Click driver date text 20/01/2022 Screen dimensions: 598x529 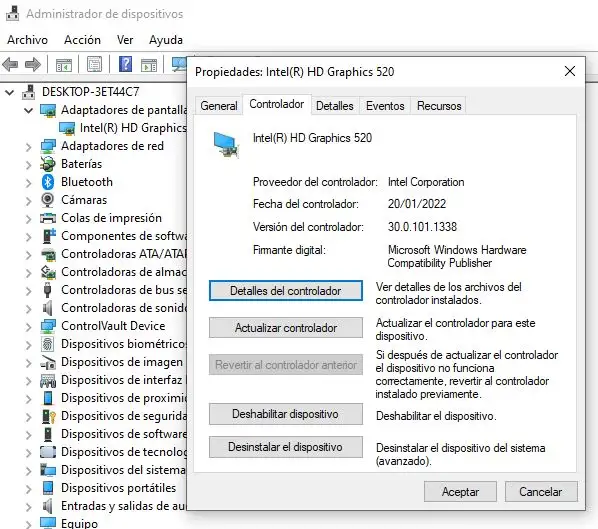coord(417,204)
